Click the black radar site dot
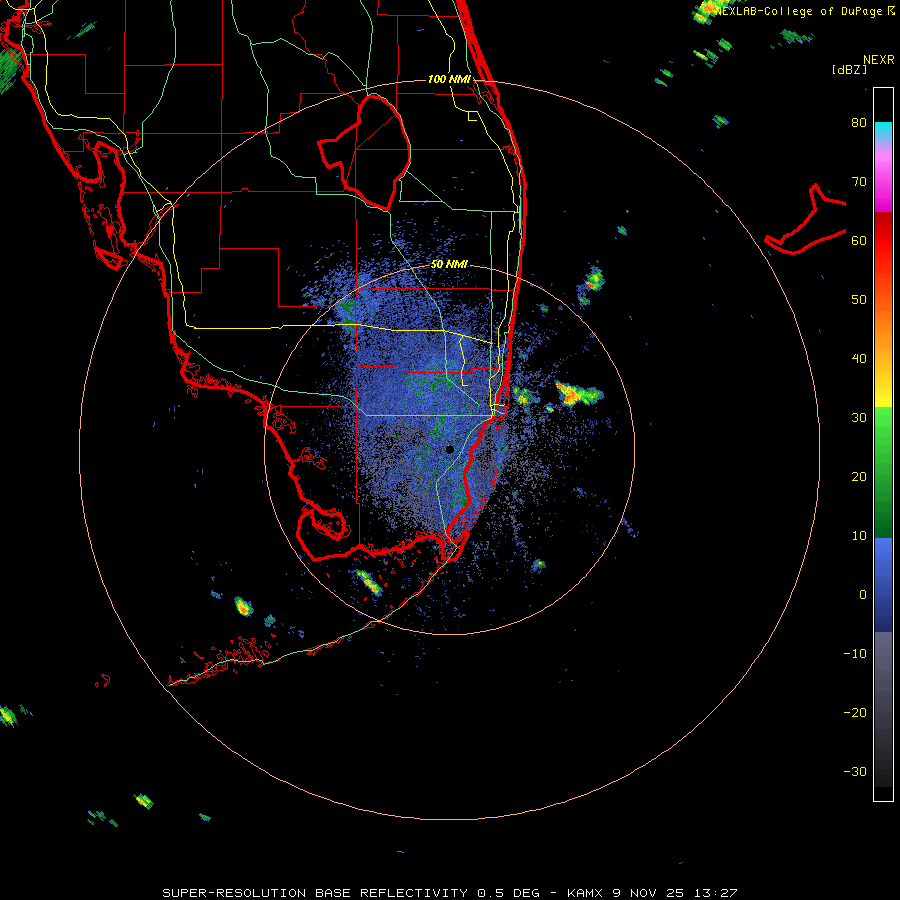Viewport: 900px width, 900px height. (x=449, y=449)
